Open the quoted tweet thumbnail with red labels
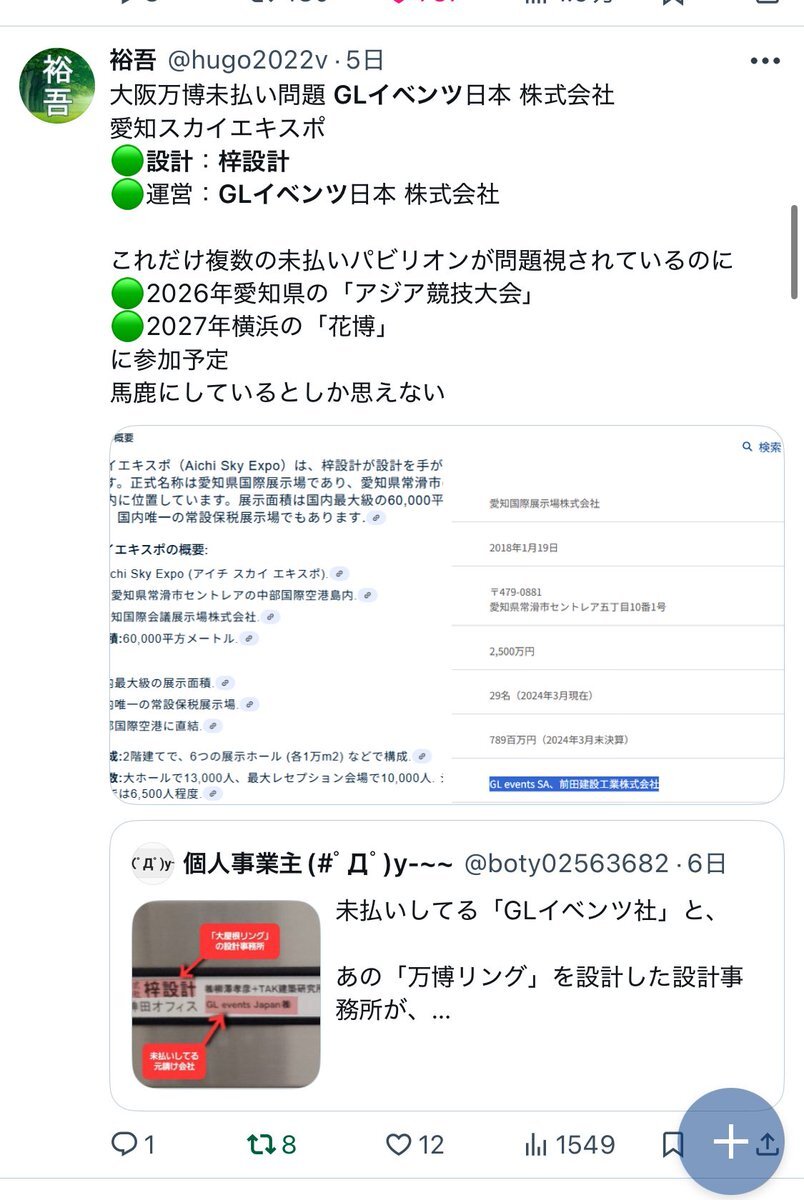 click(226, 994)
